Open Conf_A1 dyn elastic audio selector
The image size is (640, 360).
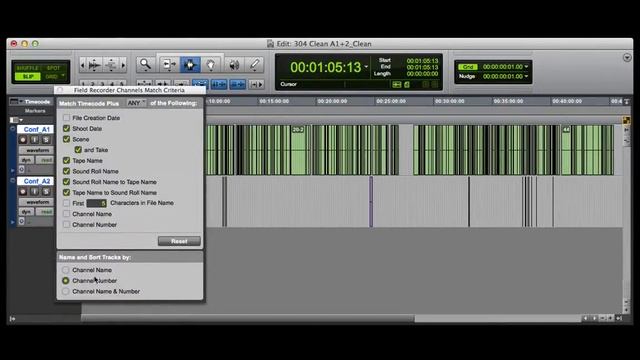click(x=27, y=160)
